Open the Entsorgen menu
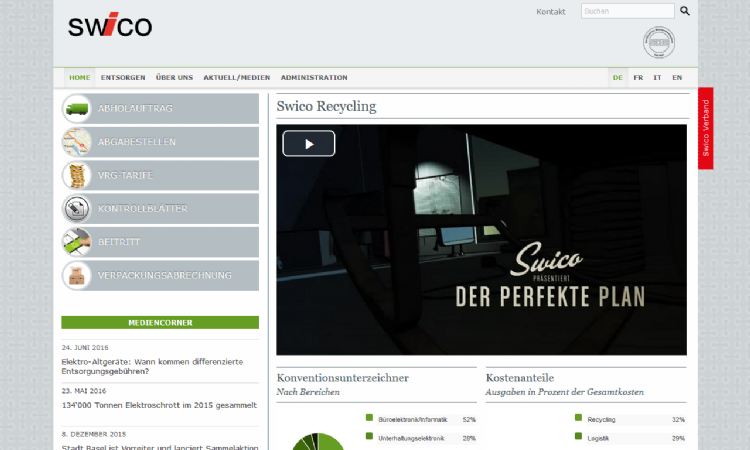Screen dimensions: 750x450 123,77
